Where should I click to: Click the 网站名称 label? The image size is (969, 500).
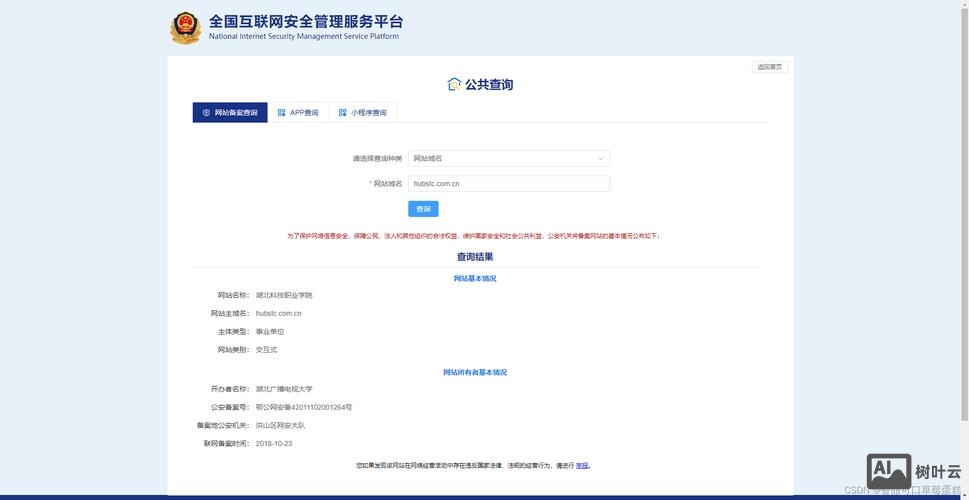coord(233,295)
